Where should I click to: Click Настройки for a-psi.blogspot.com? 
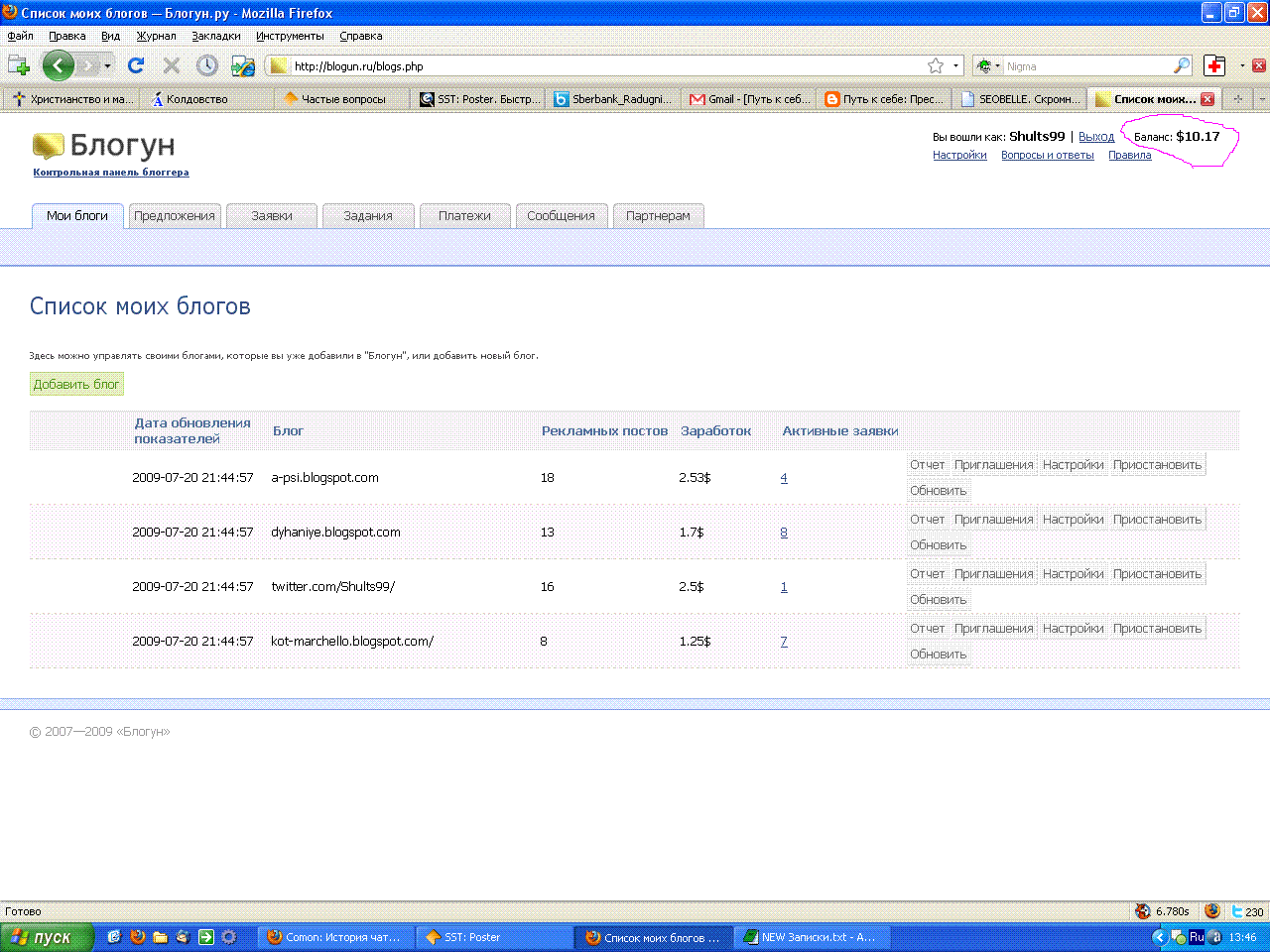pyautogui.click(x=1074, y=465)
